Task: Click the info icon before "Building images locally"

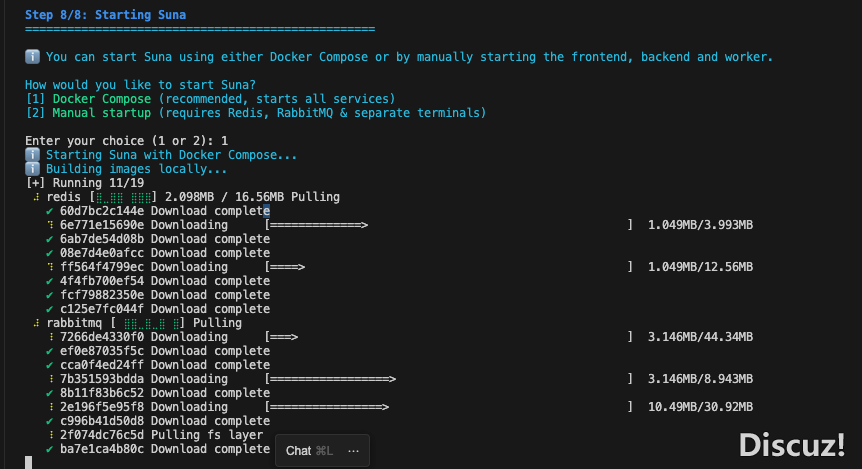Action: point(32,169)
